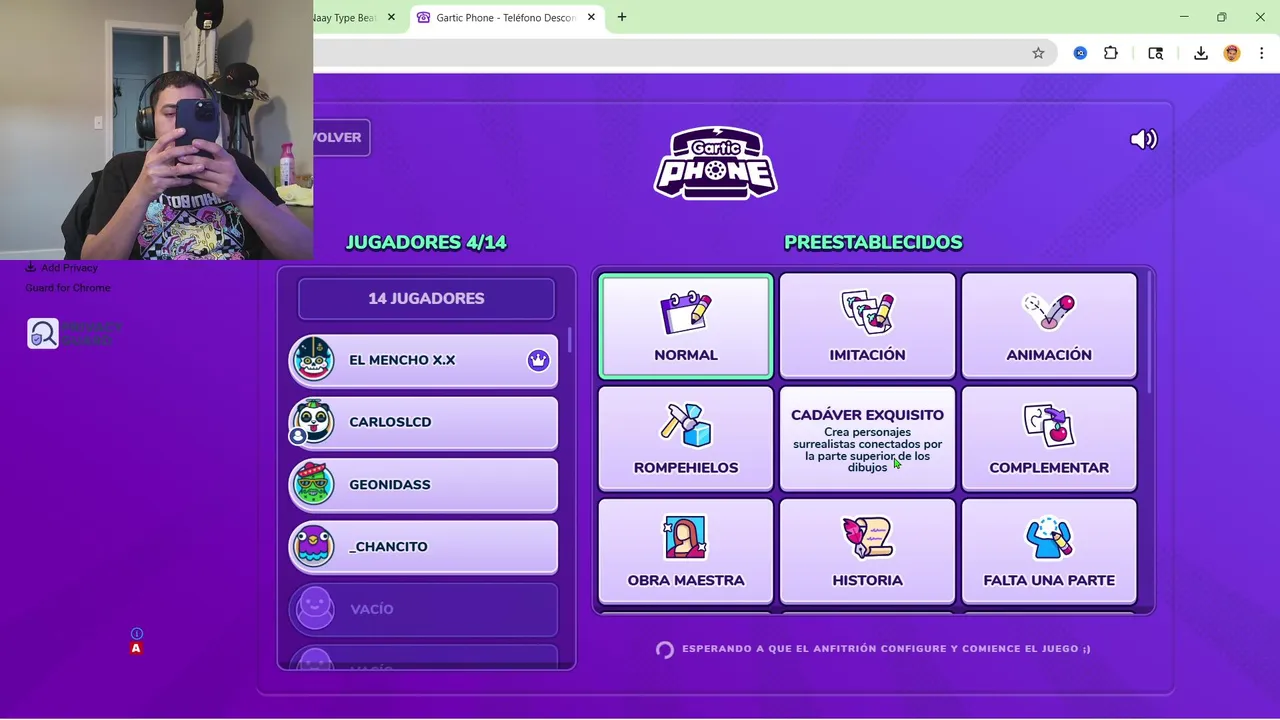Image resolution: width=1280 pixels, height=720 pixels.
Task: Mute the game sound speaker icon
Action: [x=1143, y=139]
